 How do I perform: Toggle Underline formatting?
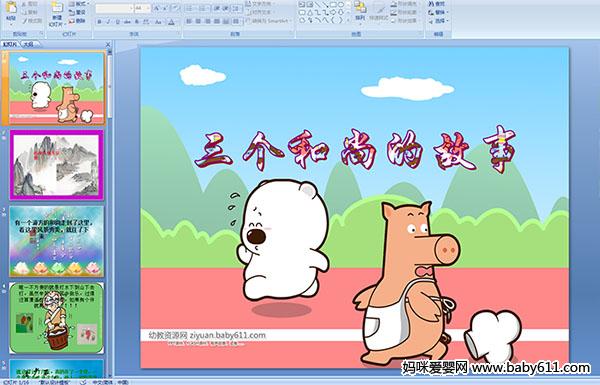117,22
